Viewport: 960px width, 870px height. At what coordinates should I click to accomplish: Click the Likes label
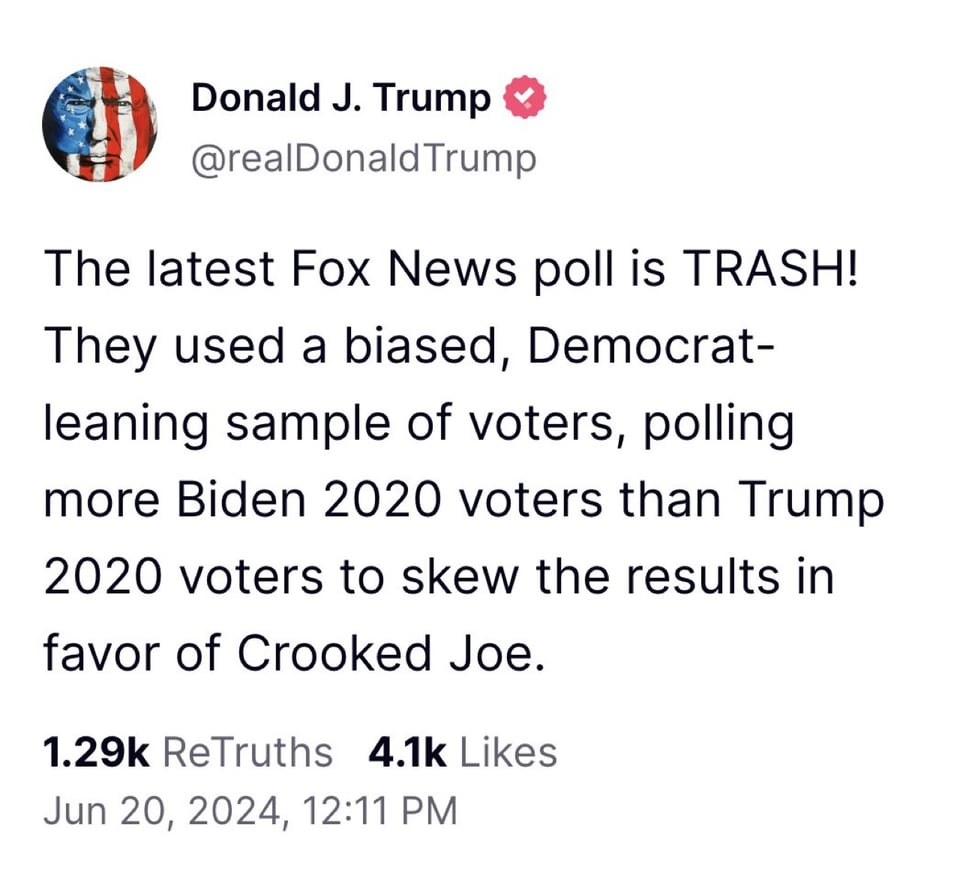(508, 751)
